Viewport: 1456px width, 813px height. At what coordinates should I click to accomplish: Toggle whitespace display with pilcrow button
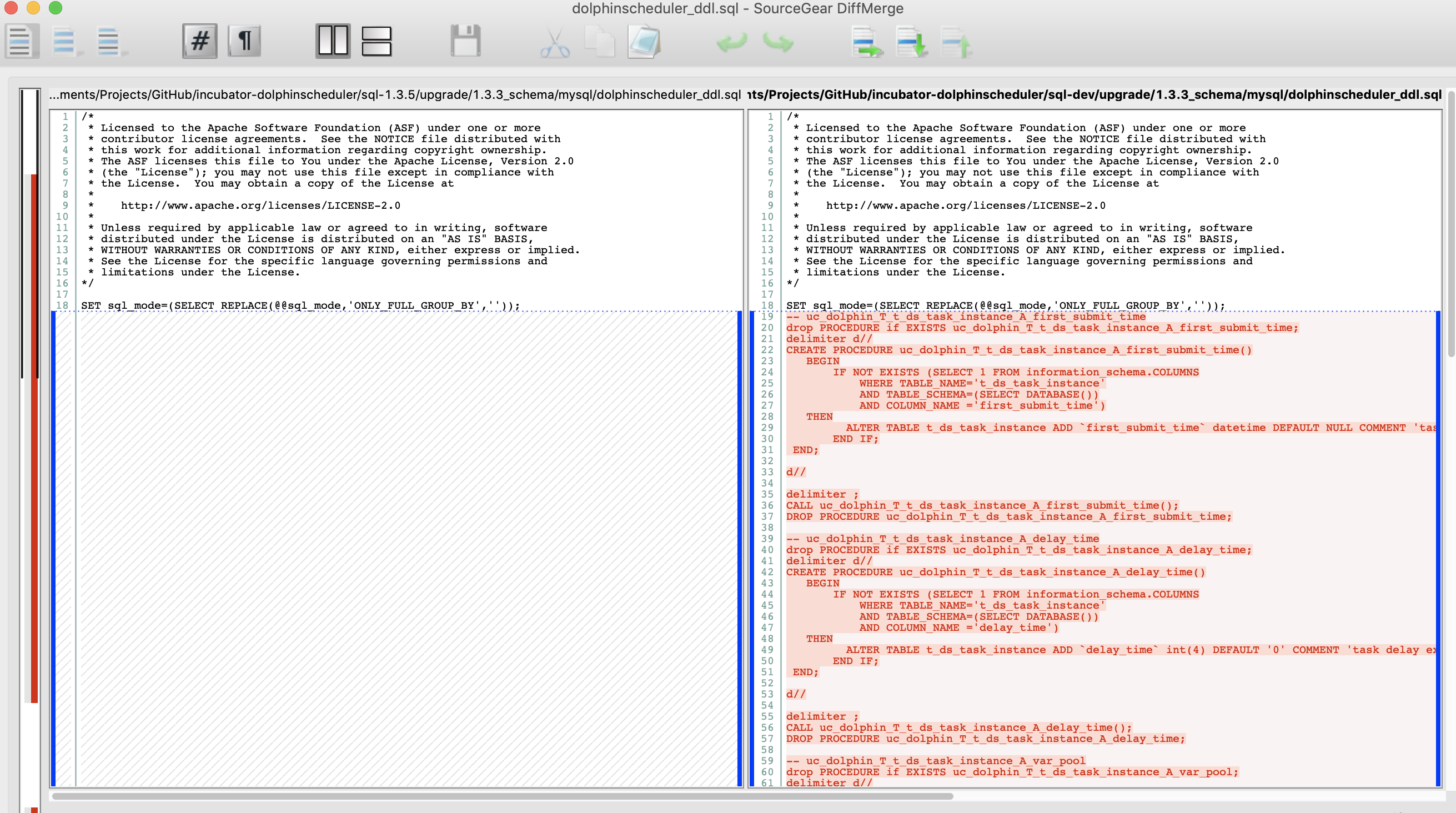[244, 41]
